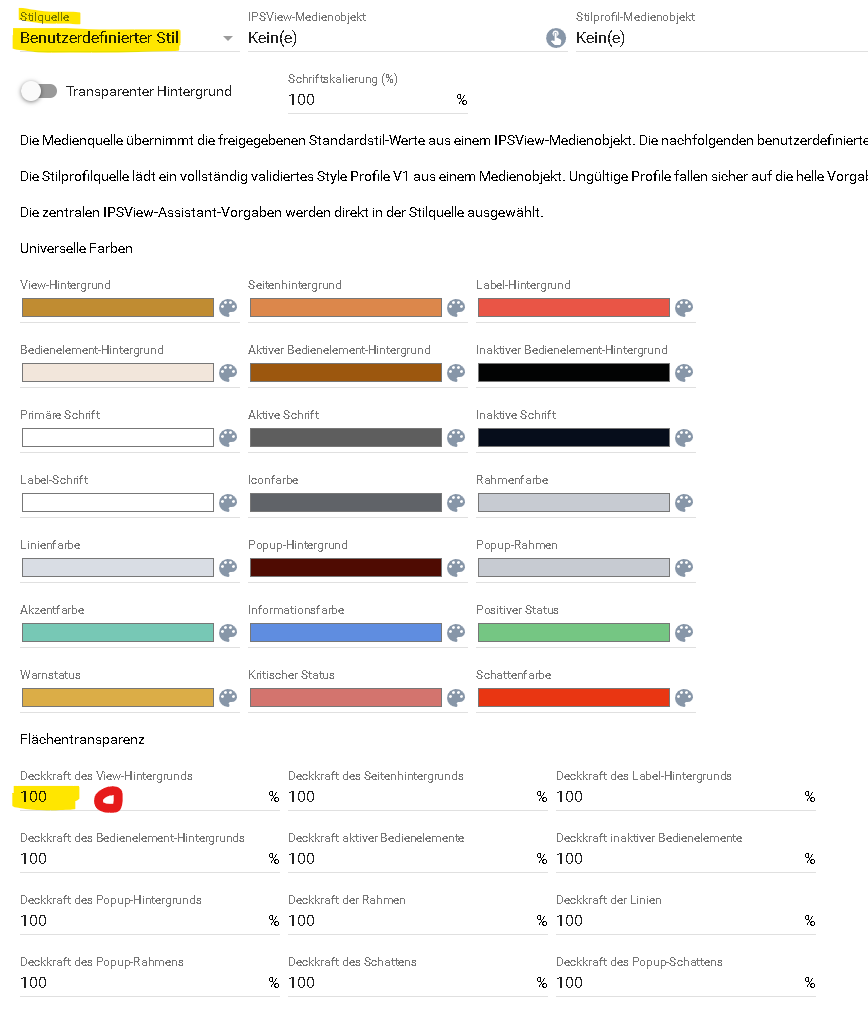The height and width of the screenshot is (1013, 868).
Task: Open palette for Aktiver Bedienelement-Hintergrund
Action: (456, 373)
